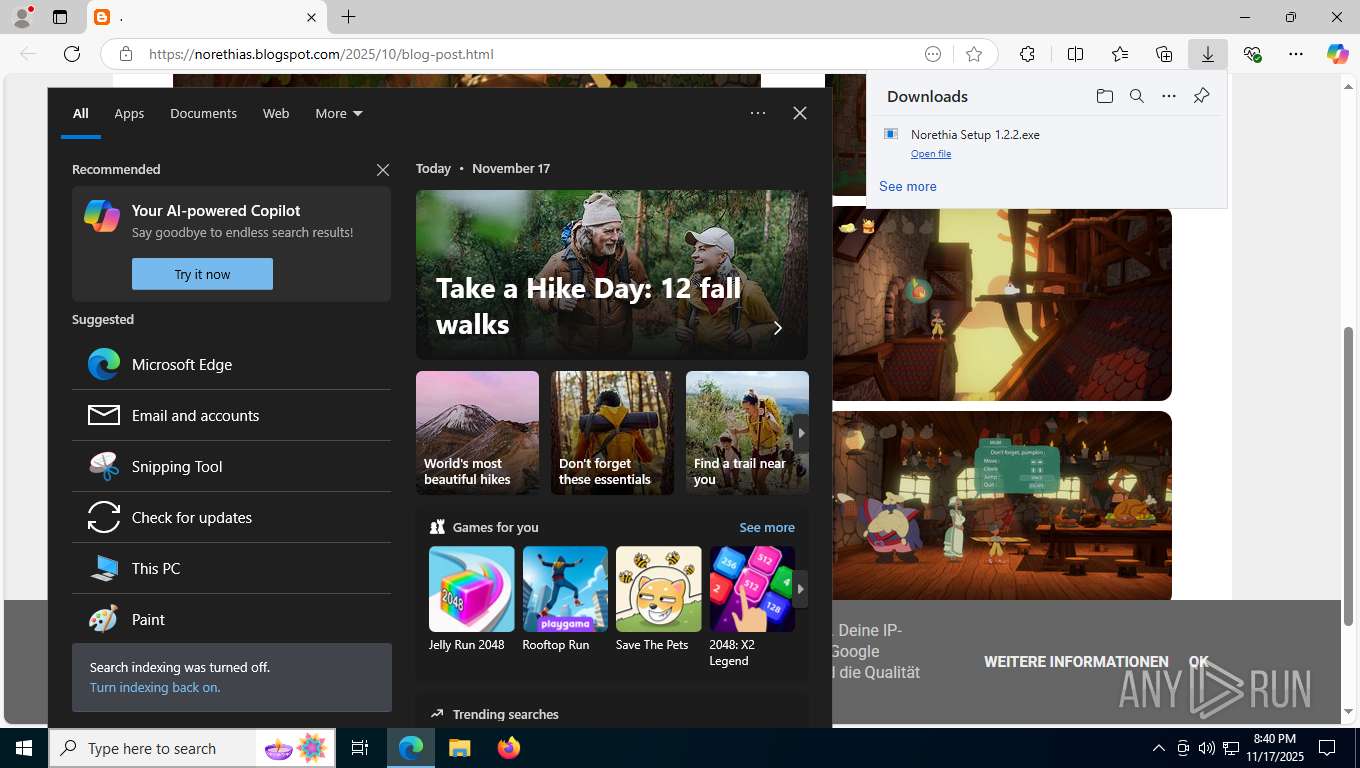The height and width of the screenshot is (768, 1360).
Task: Click Try it now for Copilot
Action: [x=202, y=274]
